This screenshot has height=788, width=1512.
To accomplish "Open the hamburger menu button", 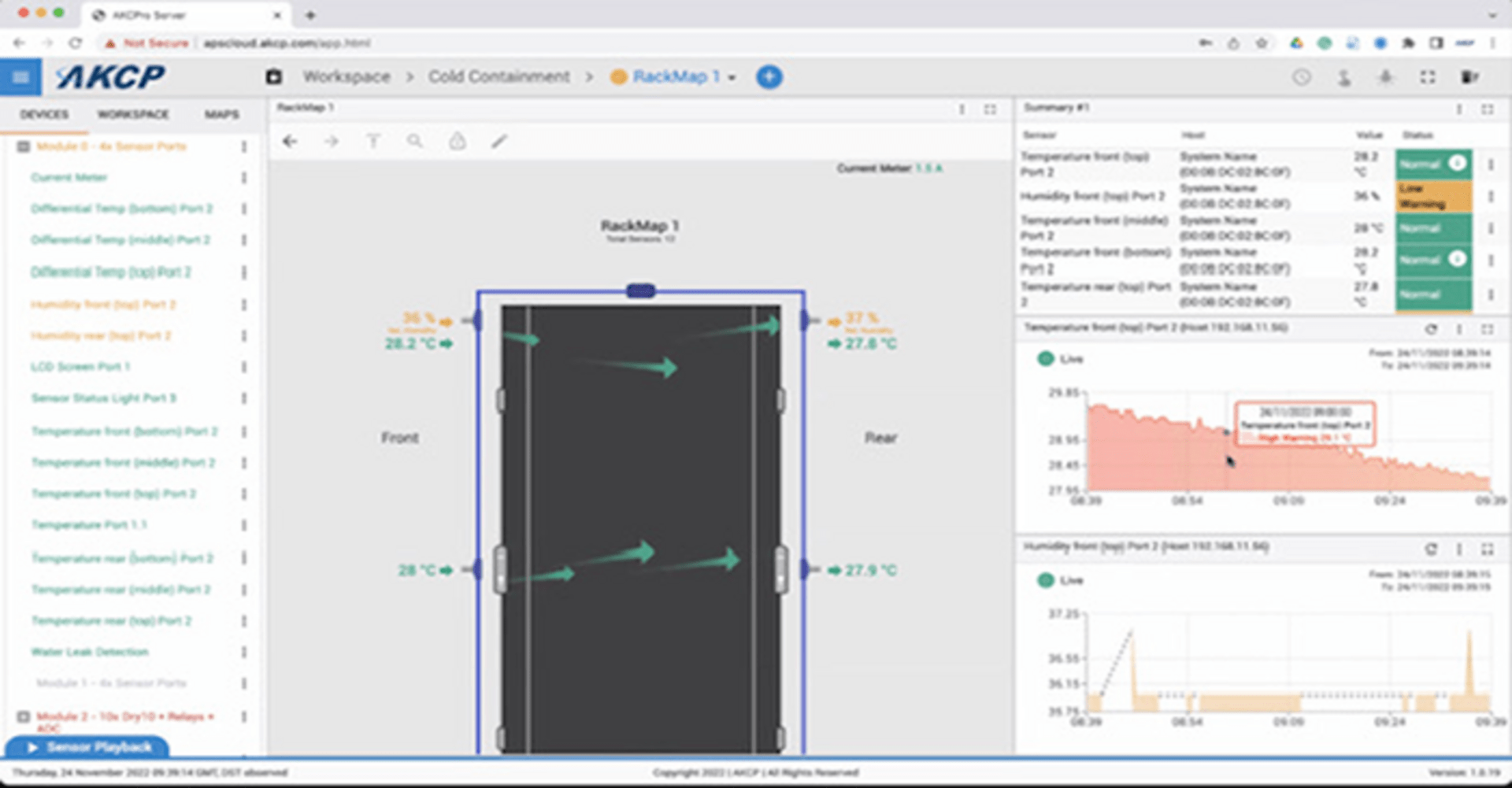I will (x=21, y=77).
